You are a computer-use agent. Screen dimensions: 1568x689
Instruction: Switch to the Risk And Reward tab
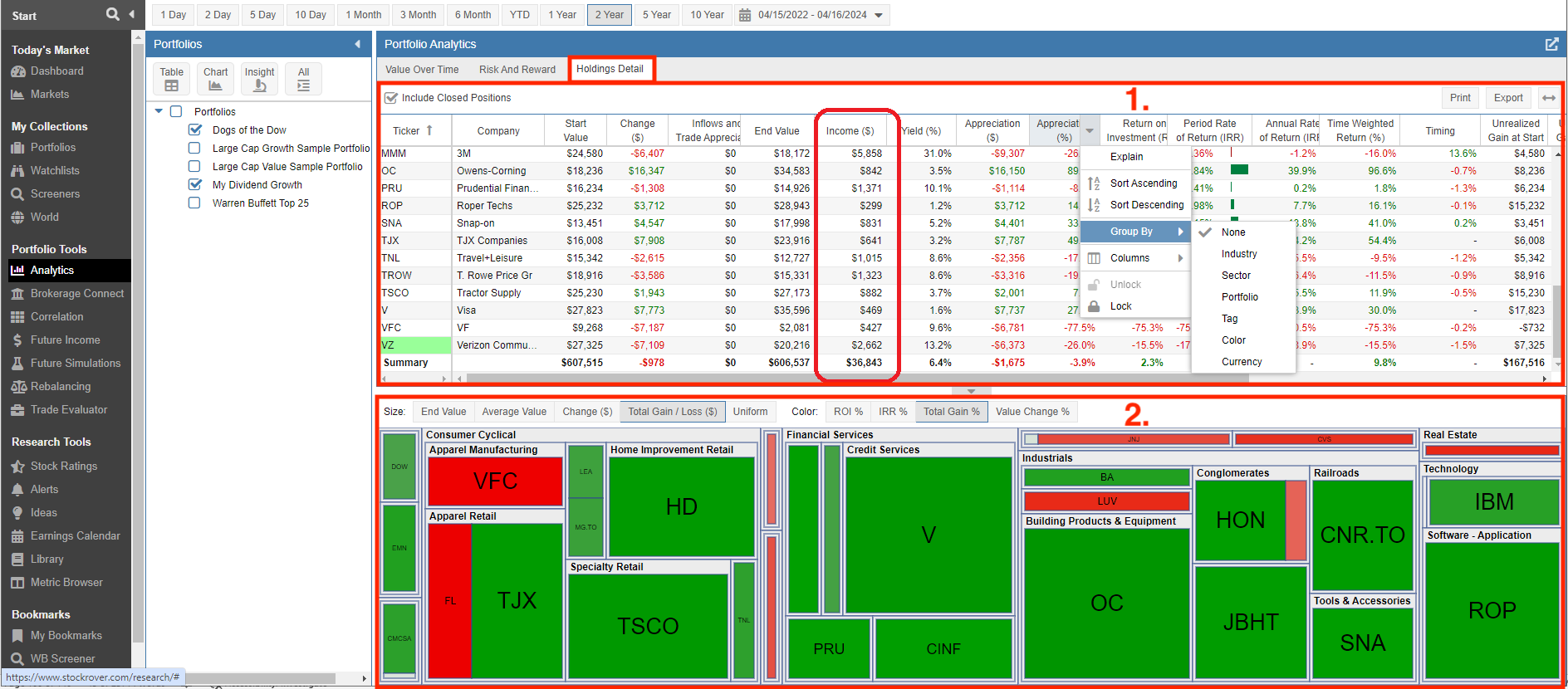(x=517, y=70)
